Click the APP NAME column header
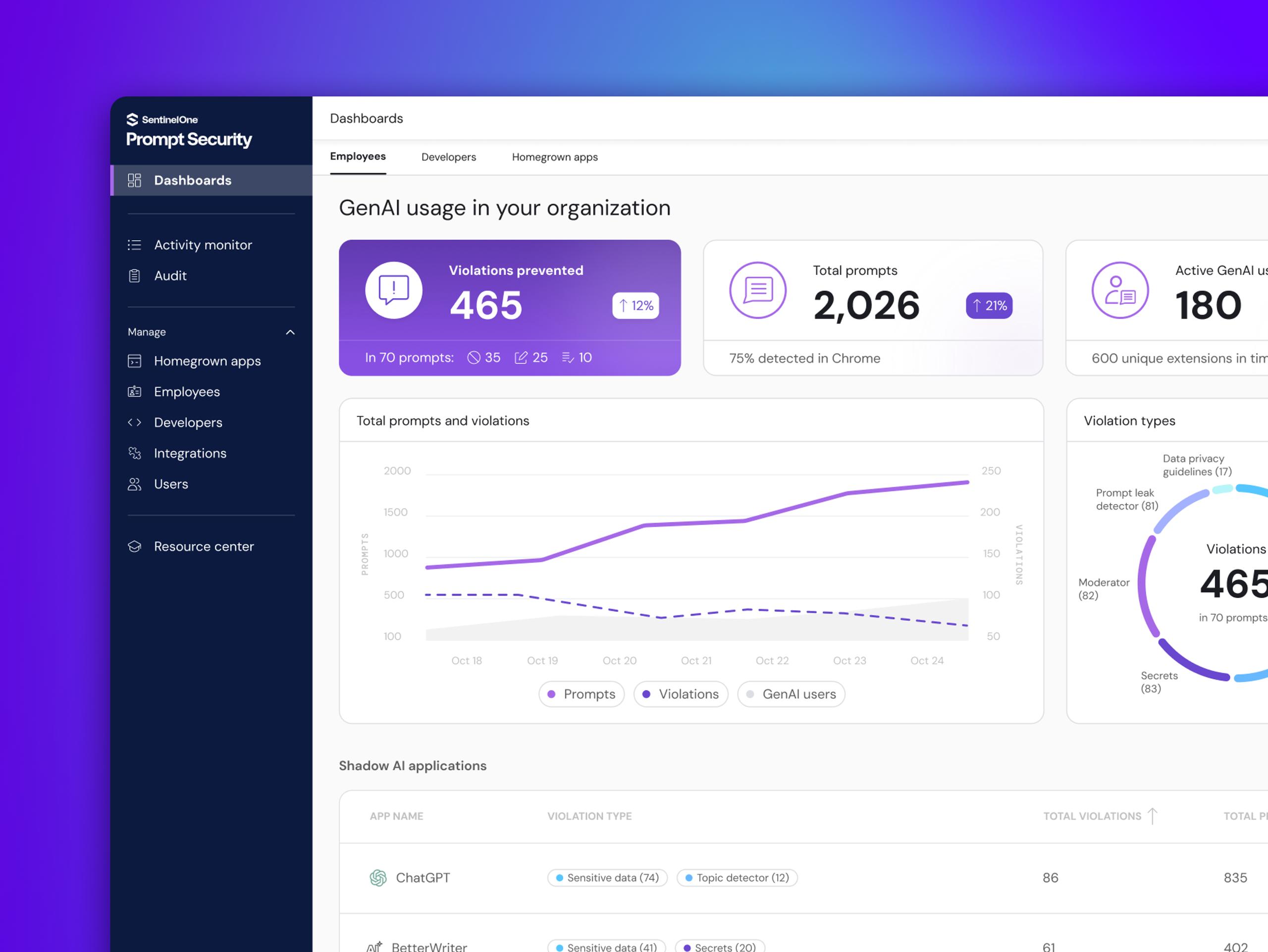 [x=397, y=816]
